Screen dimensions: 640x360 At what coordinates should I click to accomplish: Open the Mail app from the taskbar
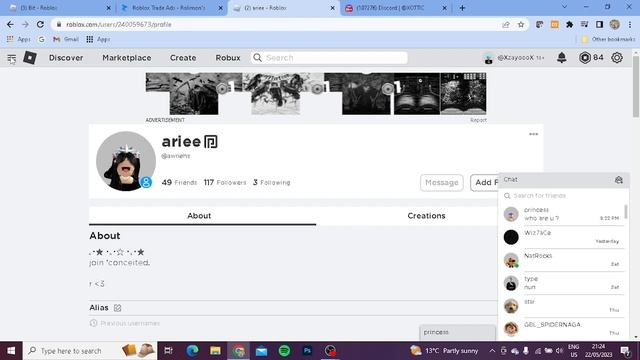tap(262, 351)
